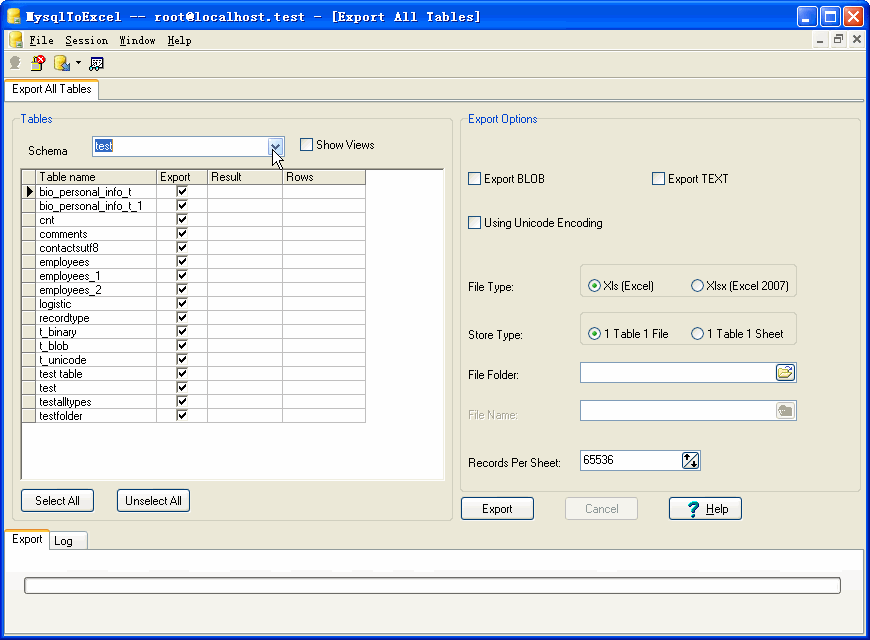This screenshot has width=870, height=640.
Task: Toggle Using Unicode Encoding checkbox
Action: click(474, 223)
